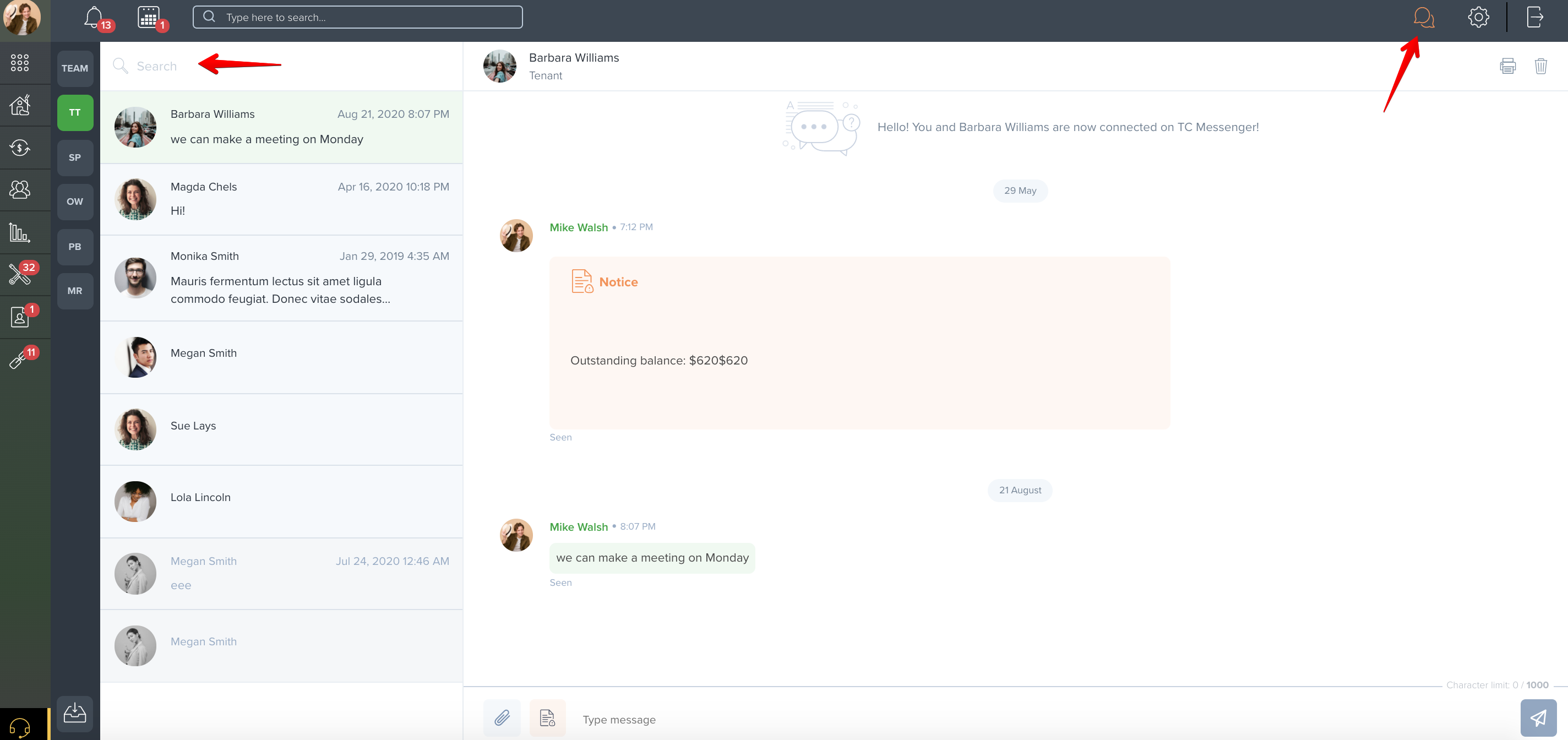The height and width of the screenshot is (740, 1568).
Task: Click Monika Smith avatar in list
Action: [x=135, y=277]
